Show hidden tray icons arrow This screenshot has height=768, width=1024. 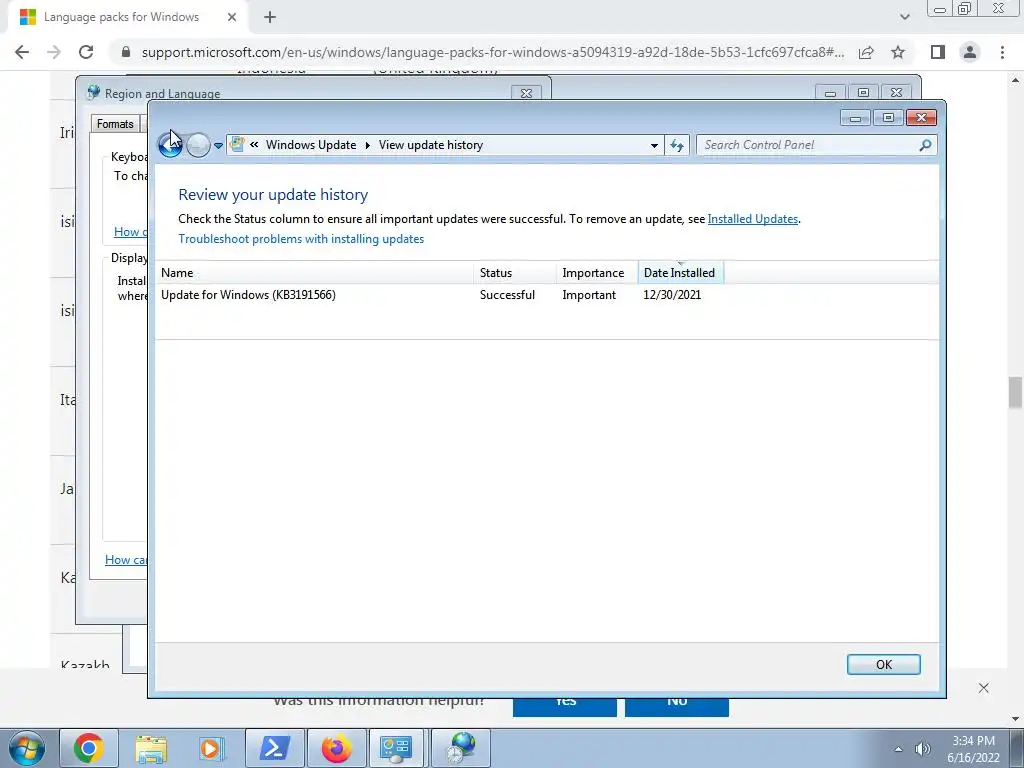[899, 749]
